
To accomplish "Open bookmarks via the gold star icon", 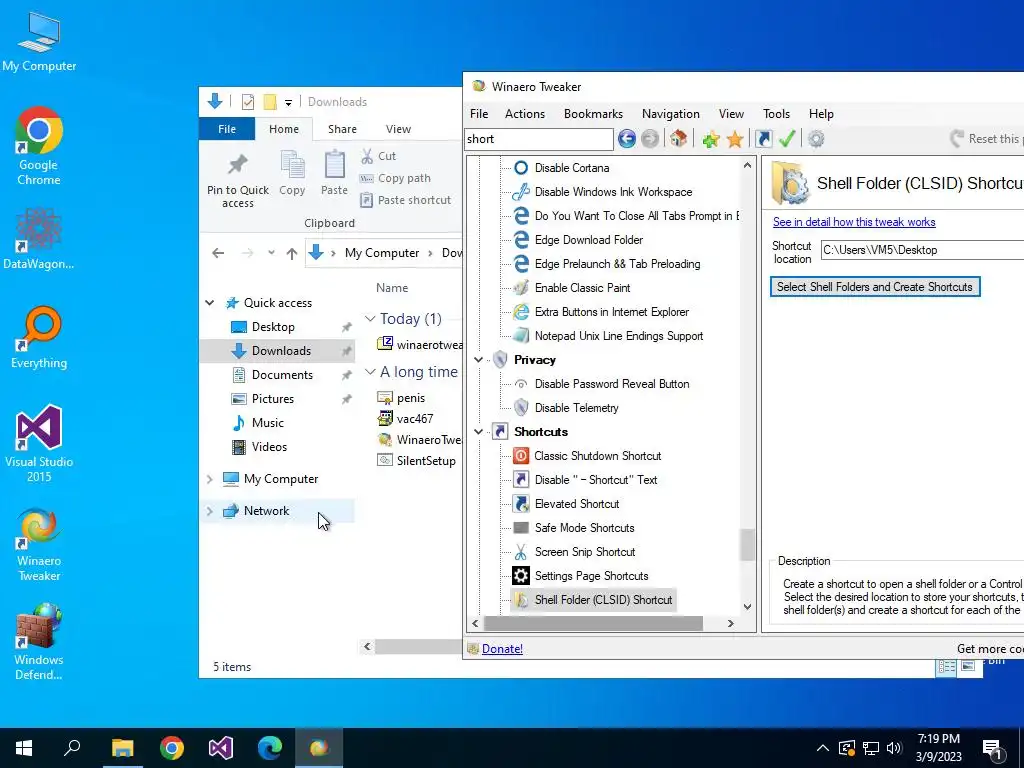I will [x=735, y=139].
